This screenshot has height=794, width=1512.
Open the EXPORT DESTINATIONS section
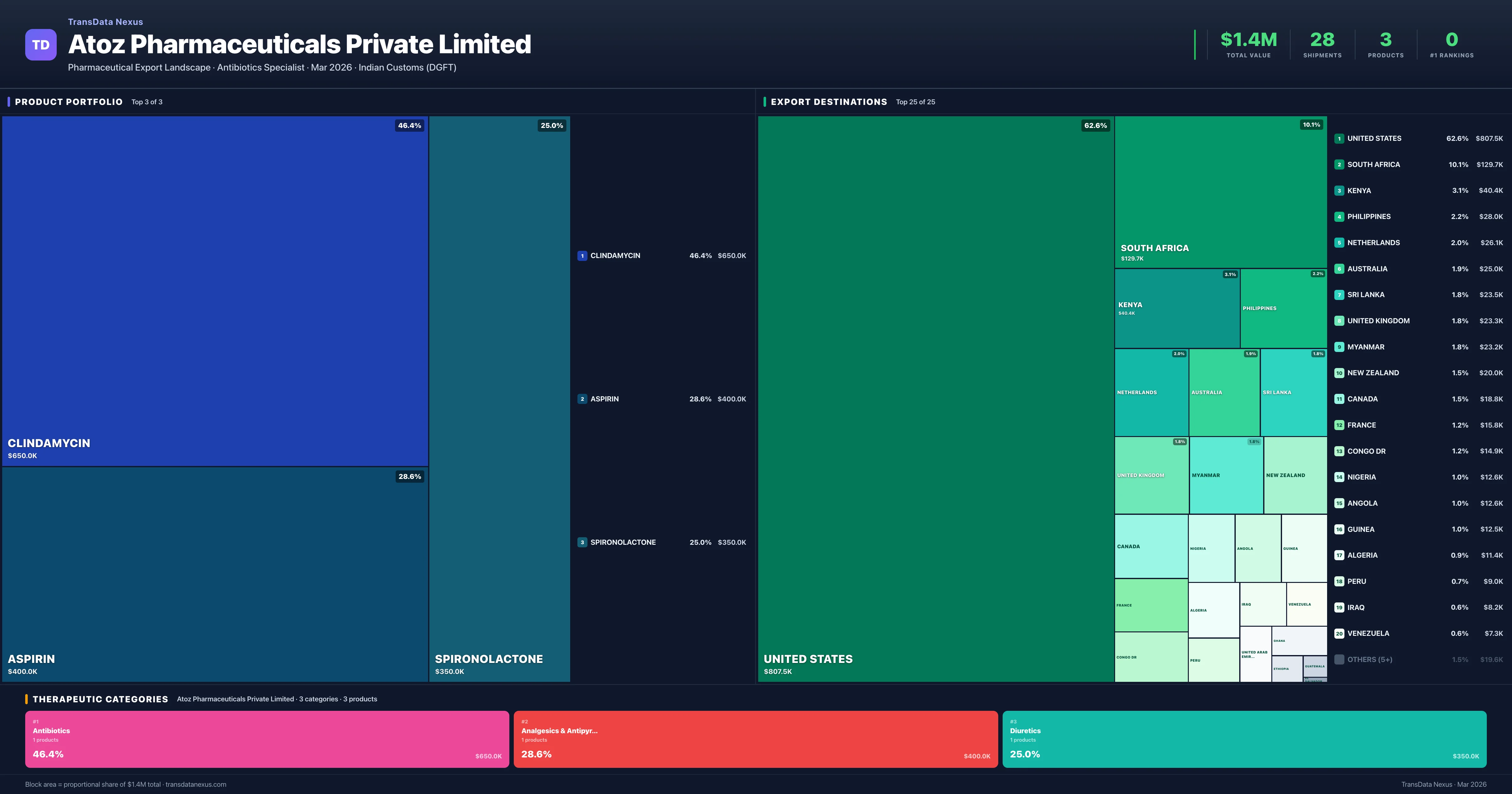click(829, 101)
